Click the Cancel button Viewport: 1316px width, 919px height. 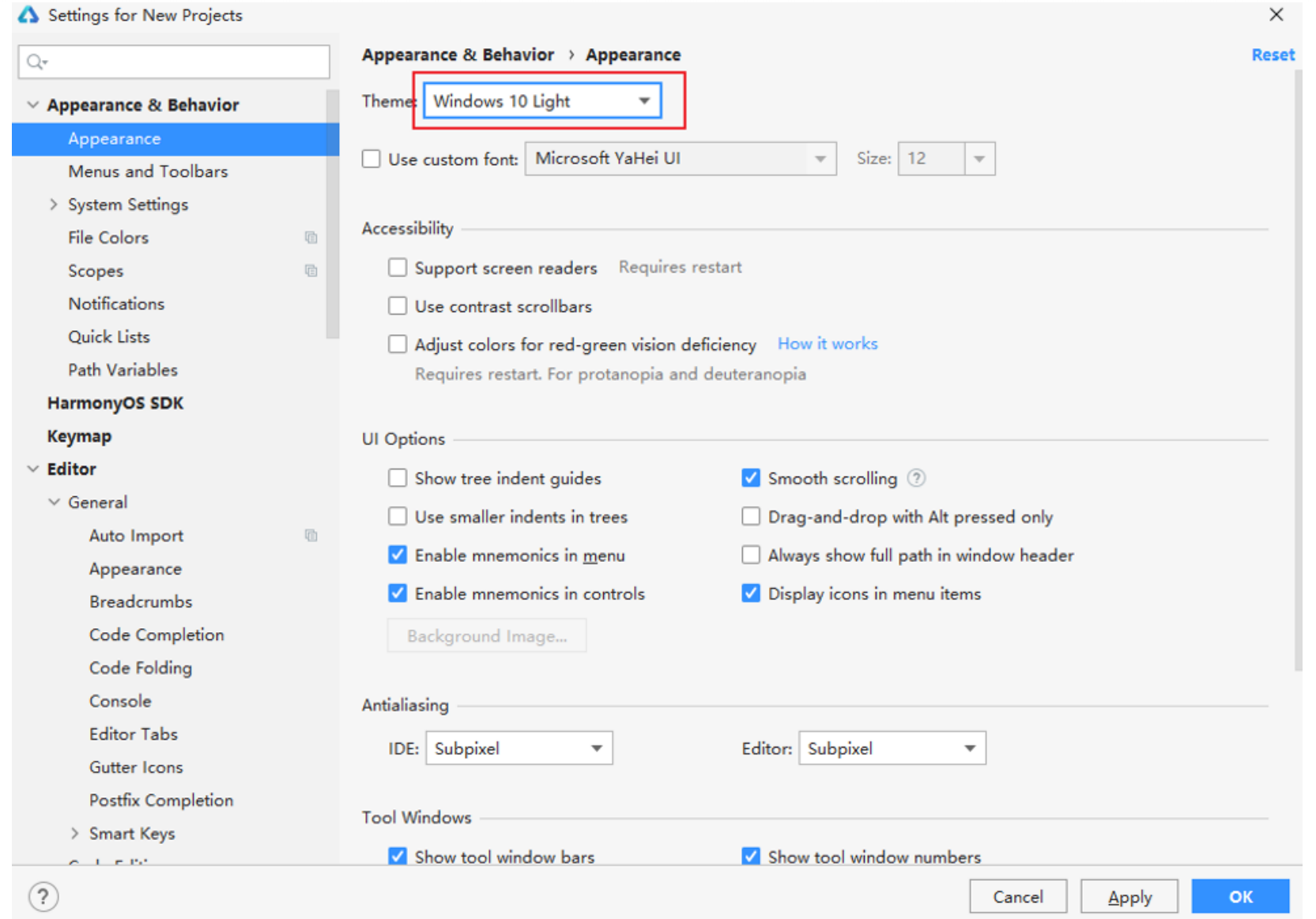click(x=1018, y=896)
